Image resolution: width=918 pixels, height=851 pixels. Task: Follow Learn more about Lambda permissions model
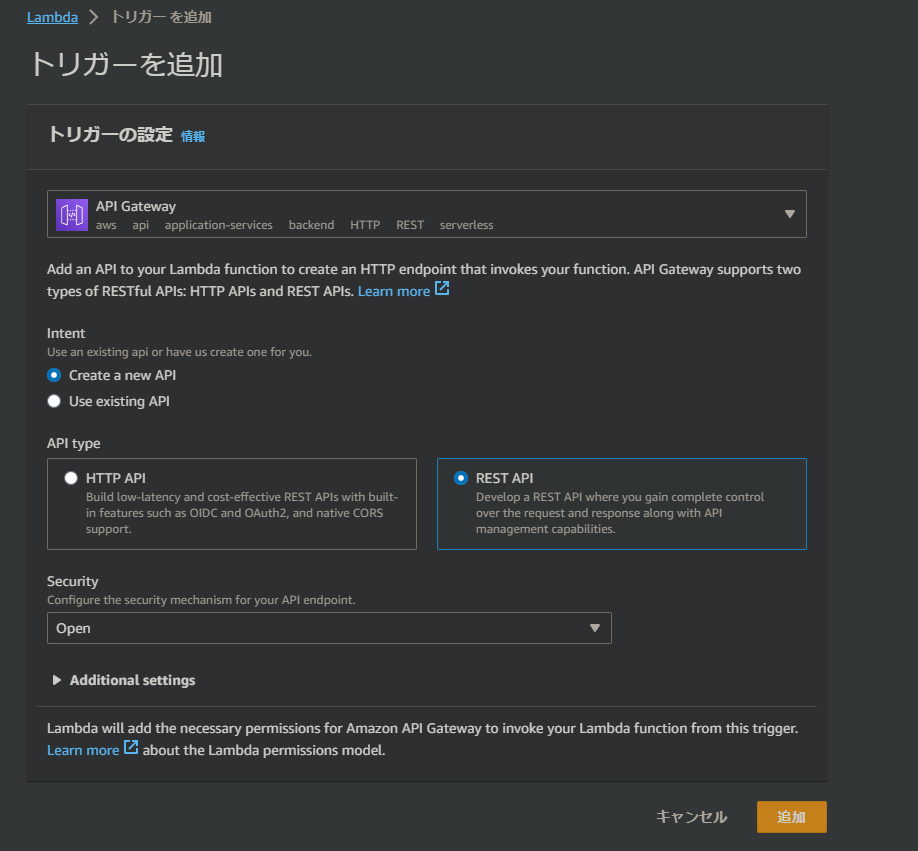[83, 750]
